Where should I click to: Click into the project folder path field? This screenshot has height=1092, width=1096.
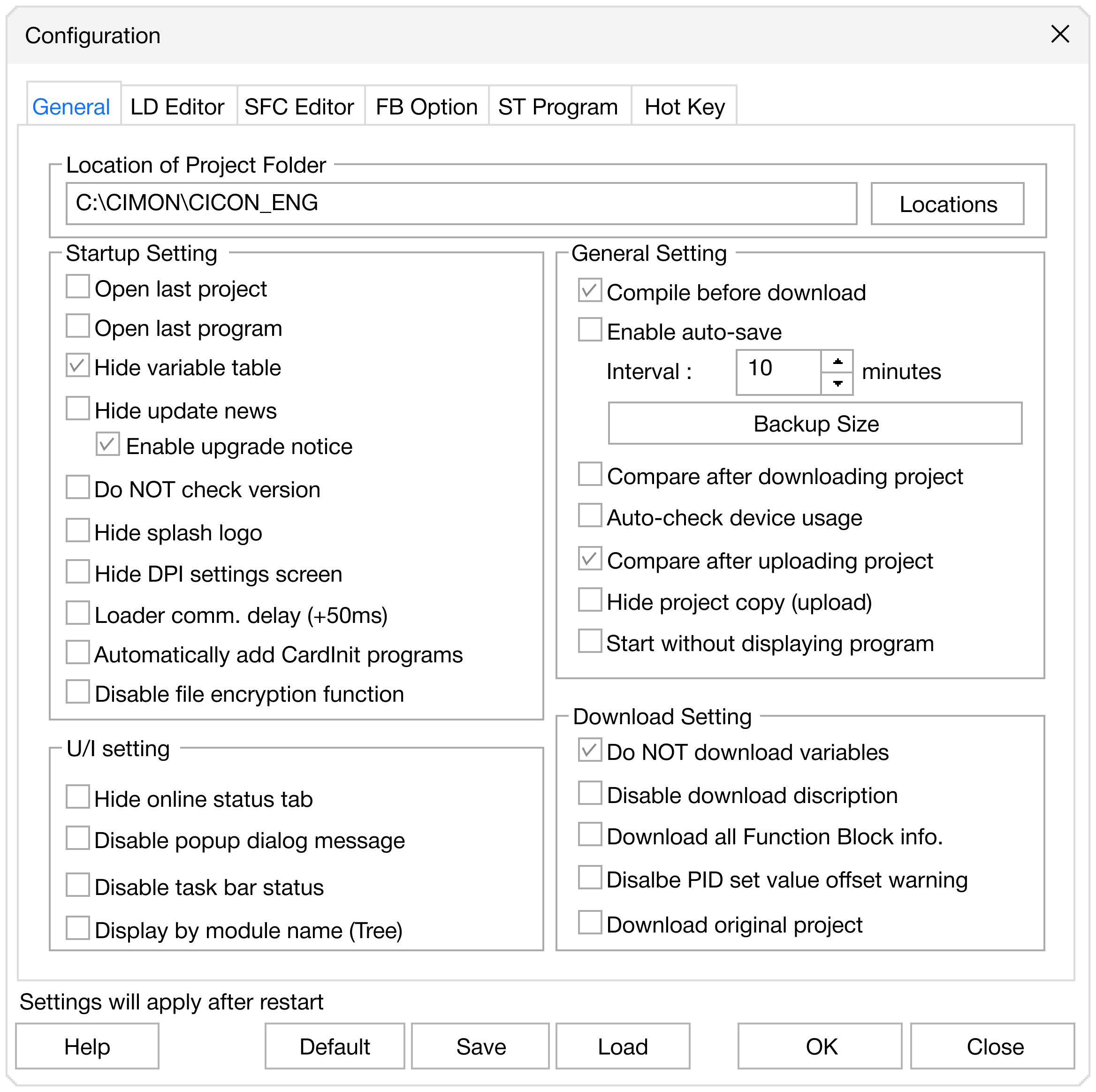coord(461,203)
